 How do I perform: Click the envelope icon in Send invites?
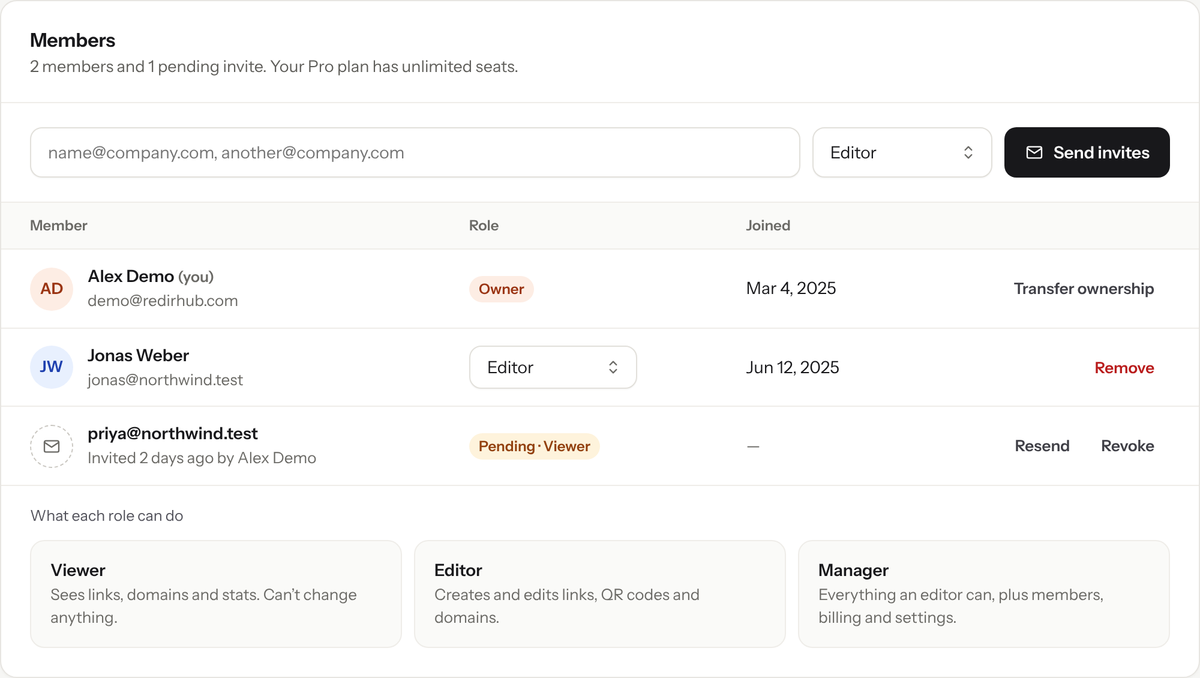point(1034,153)
